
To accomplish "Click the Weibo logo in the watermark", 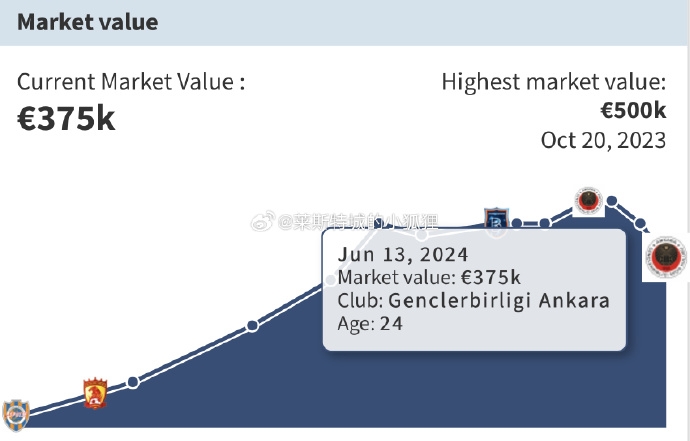I will tap(263, 221).
